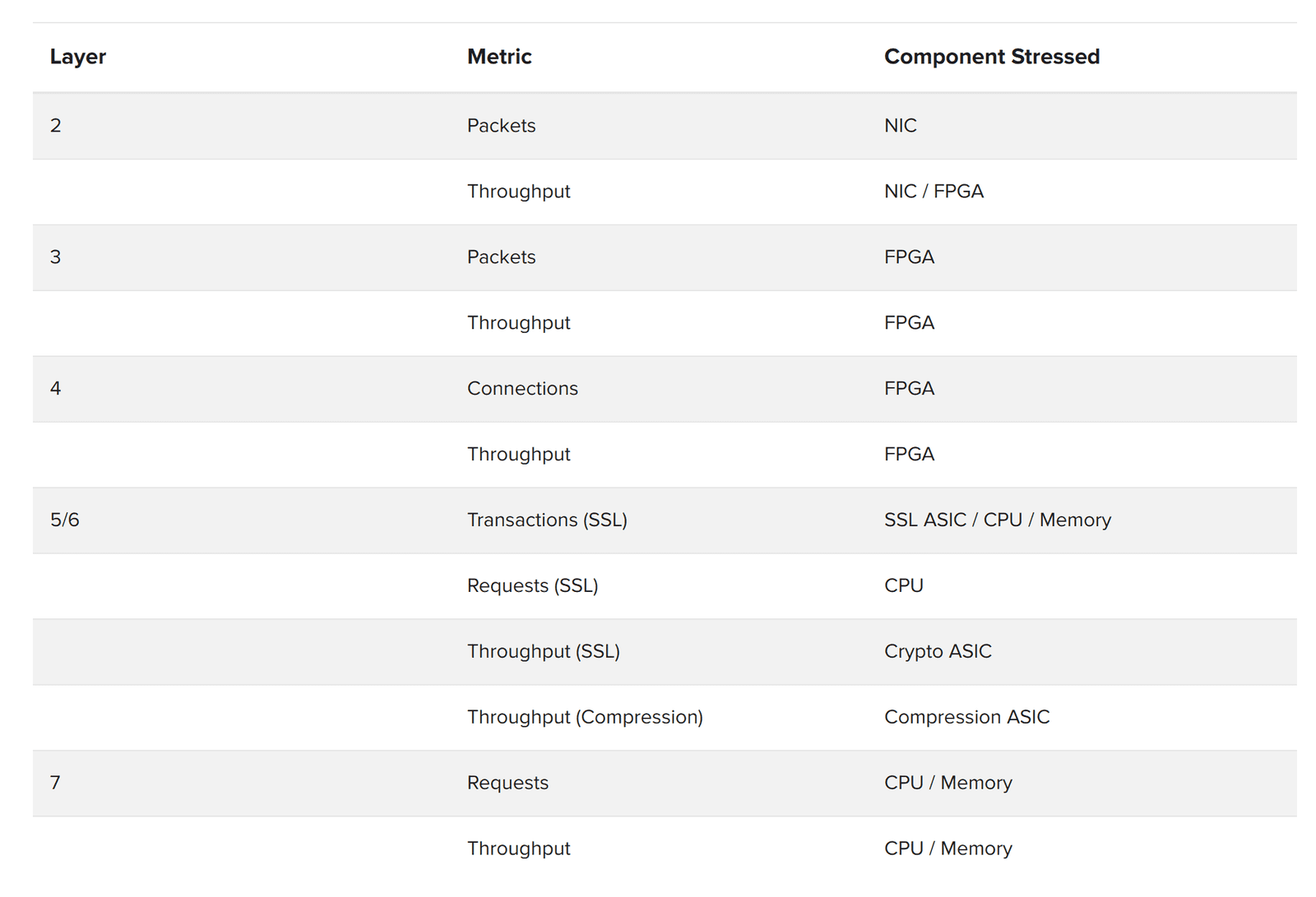Click the Layer column header

coord(77,57)
